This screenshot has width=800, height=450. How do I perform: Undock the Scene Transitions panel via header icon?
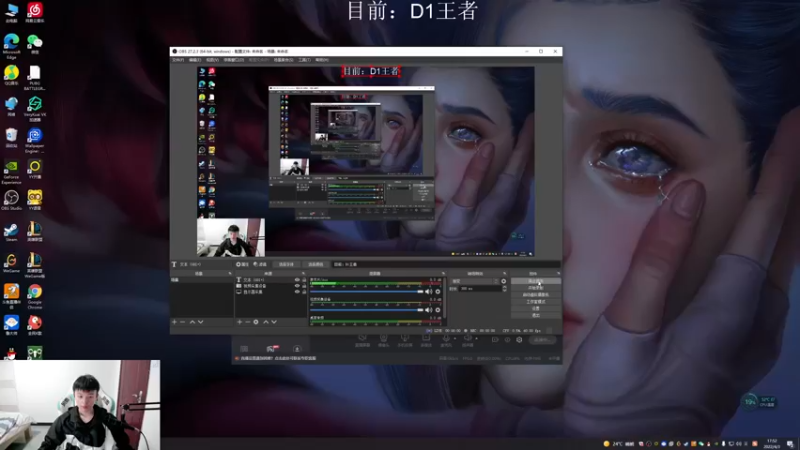pos(505,273)
